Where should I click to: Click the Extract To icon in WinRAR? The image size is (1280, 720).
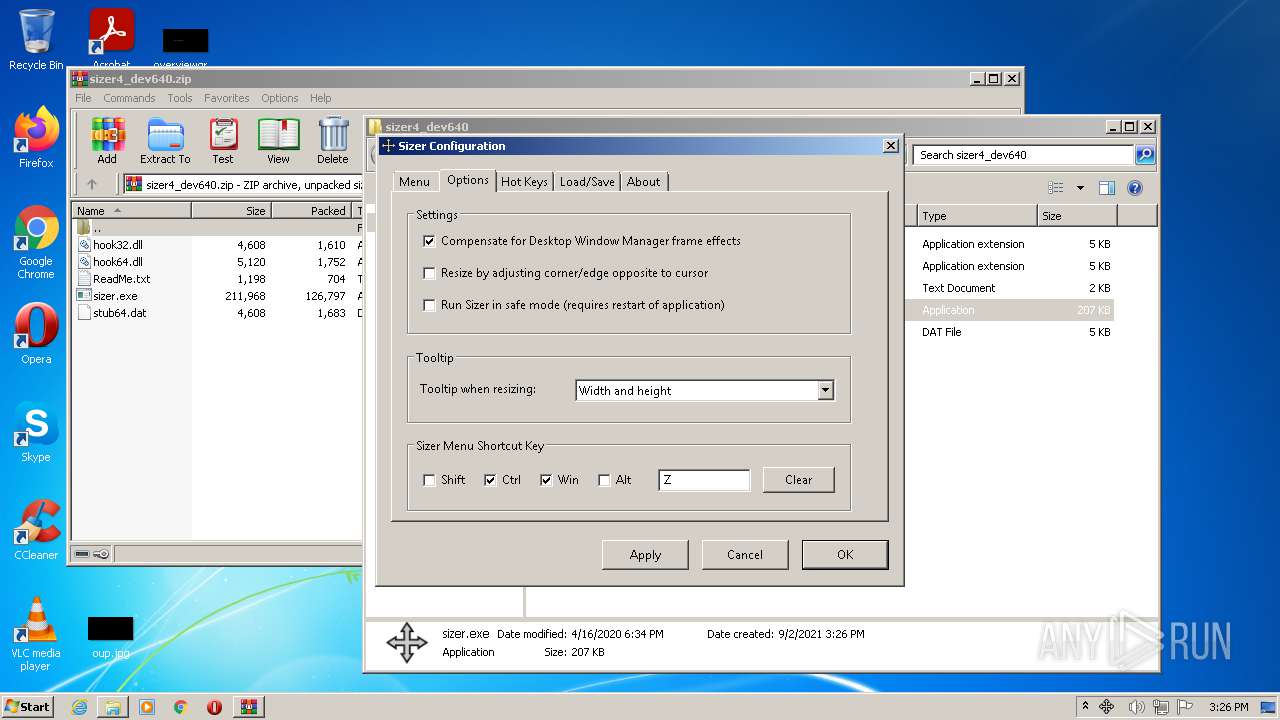pos(165,140)
